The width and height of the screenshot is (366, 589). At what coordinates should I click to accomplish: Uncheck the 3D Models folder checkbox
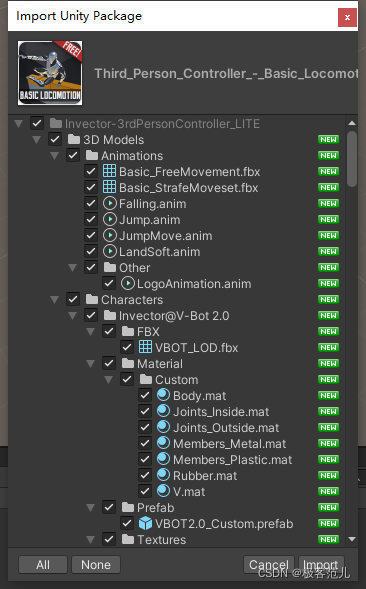pos(55,139)
